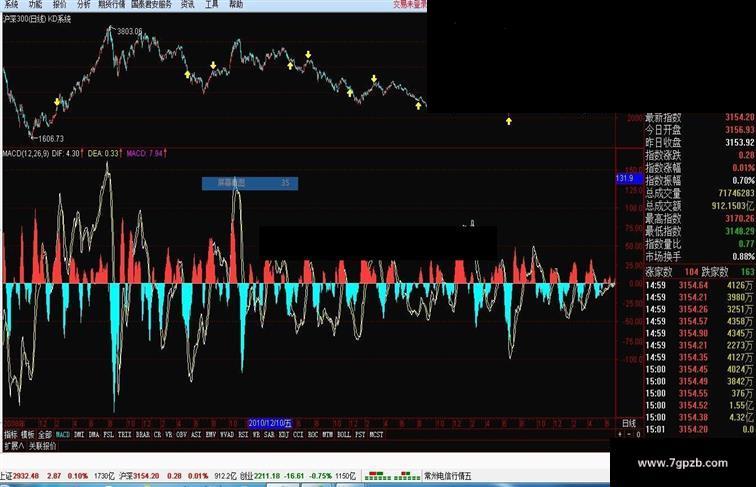Switch to the PSY indicator tab
Viewport: 756px width, 487px height.
click(x=360, y=434)
